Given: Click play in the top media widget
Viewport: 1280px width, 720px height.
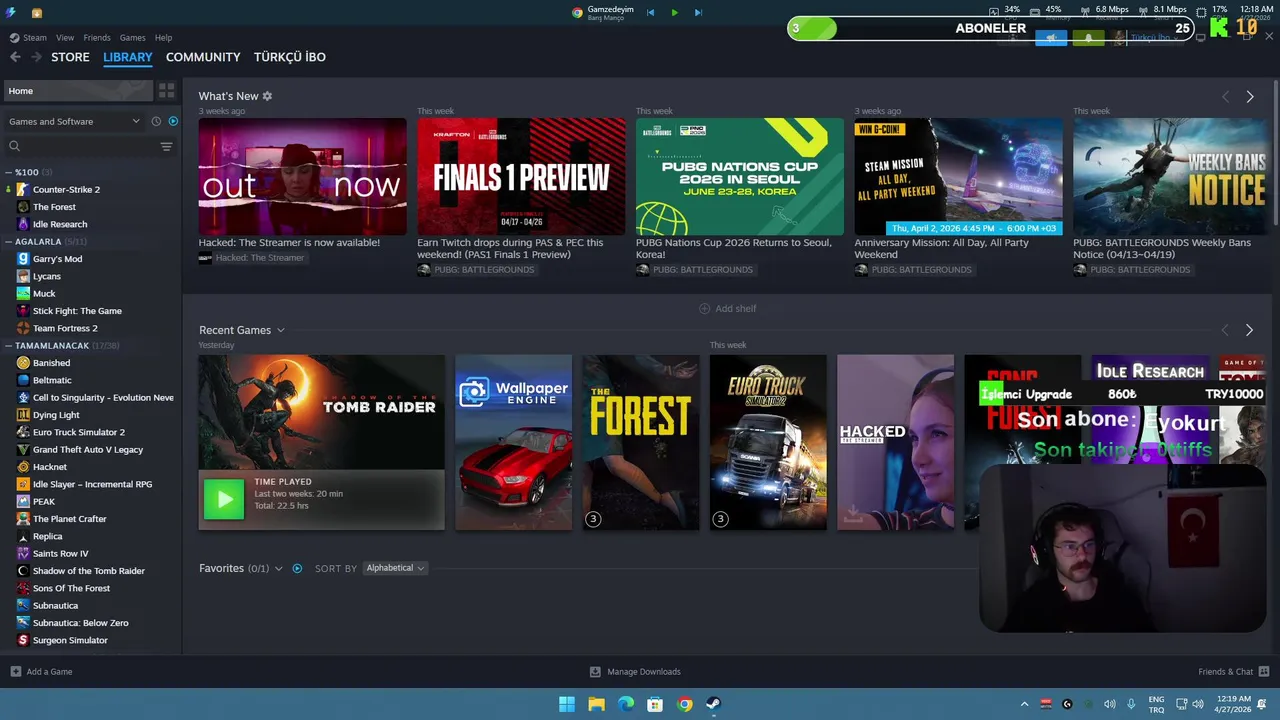Looking at the screenshot, I should coord(674,12).
